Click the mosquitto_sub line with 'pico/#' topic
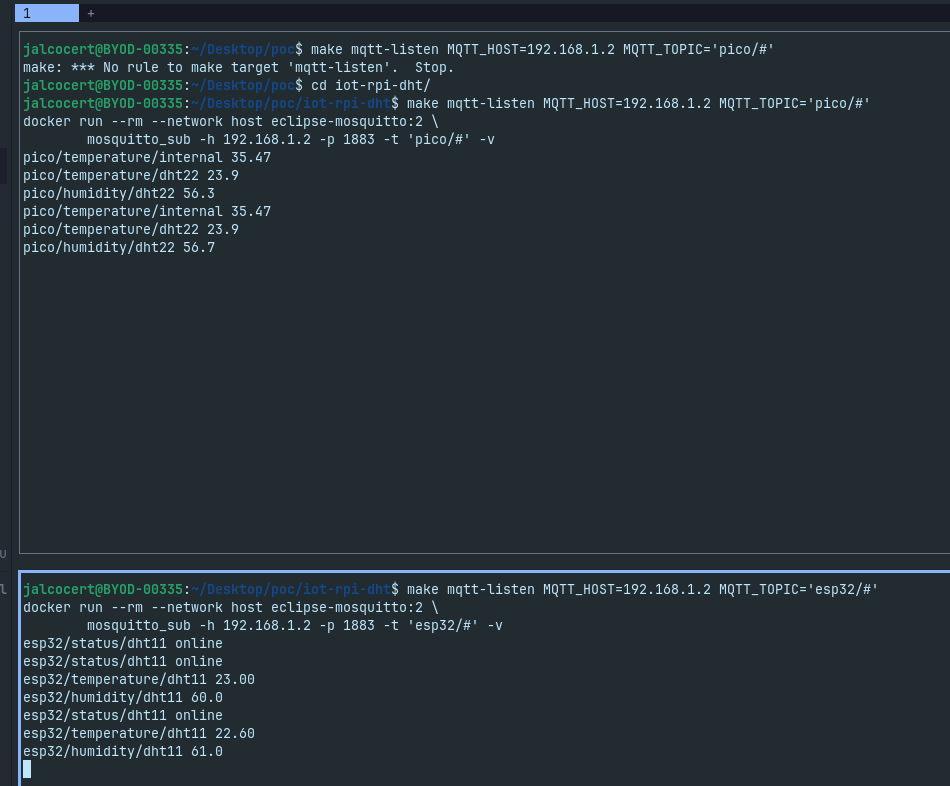The height and width of the screenshot is (786, 950). coord(291,139)
